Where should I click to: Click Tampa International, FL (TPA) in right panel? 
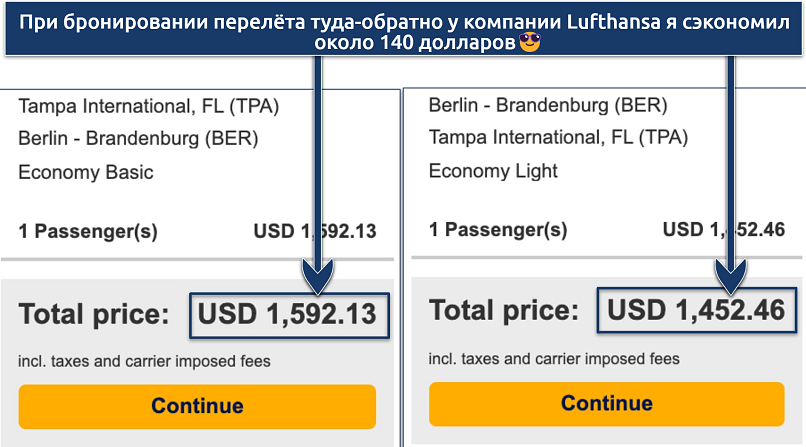pos(558,137)
